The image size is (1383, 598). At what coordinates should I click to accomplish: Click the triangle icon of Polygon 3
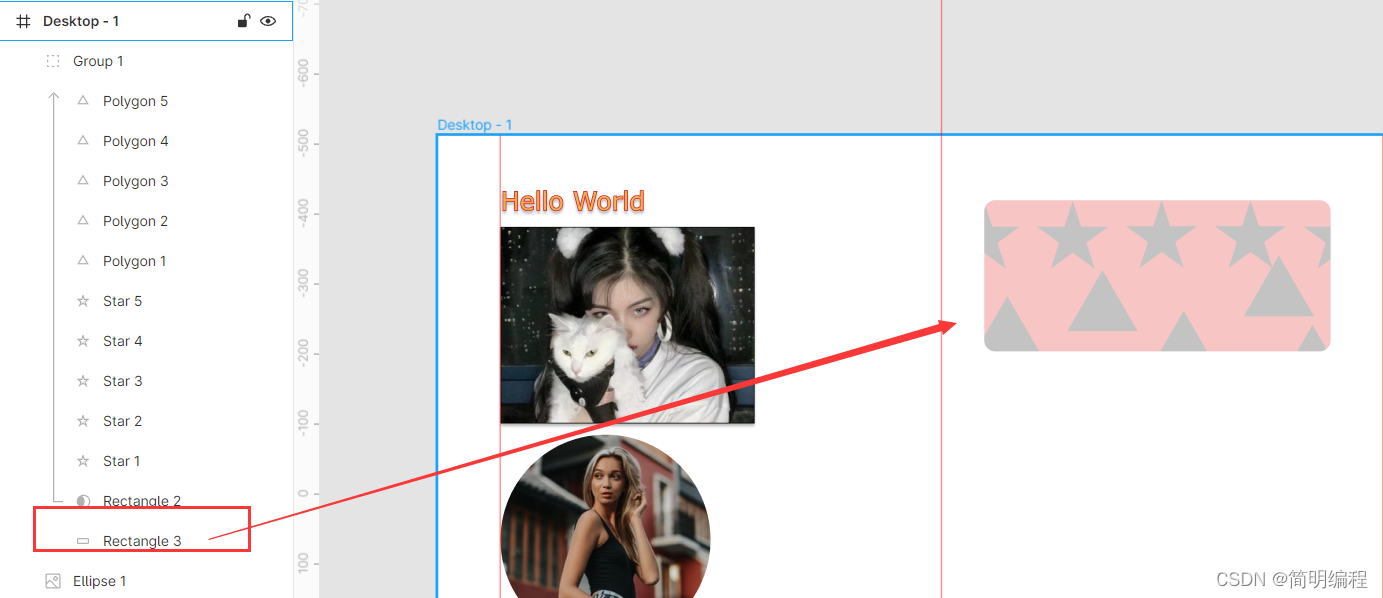coord(83,181)
